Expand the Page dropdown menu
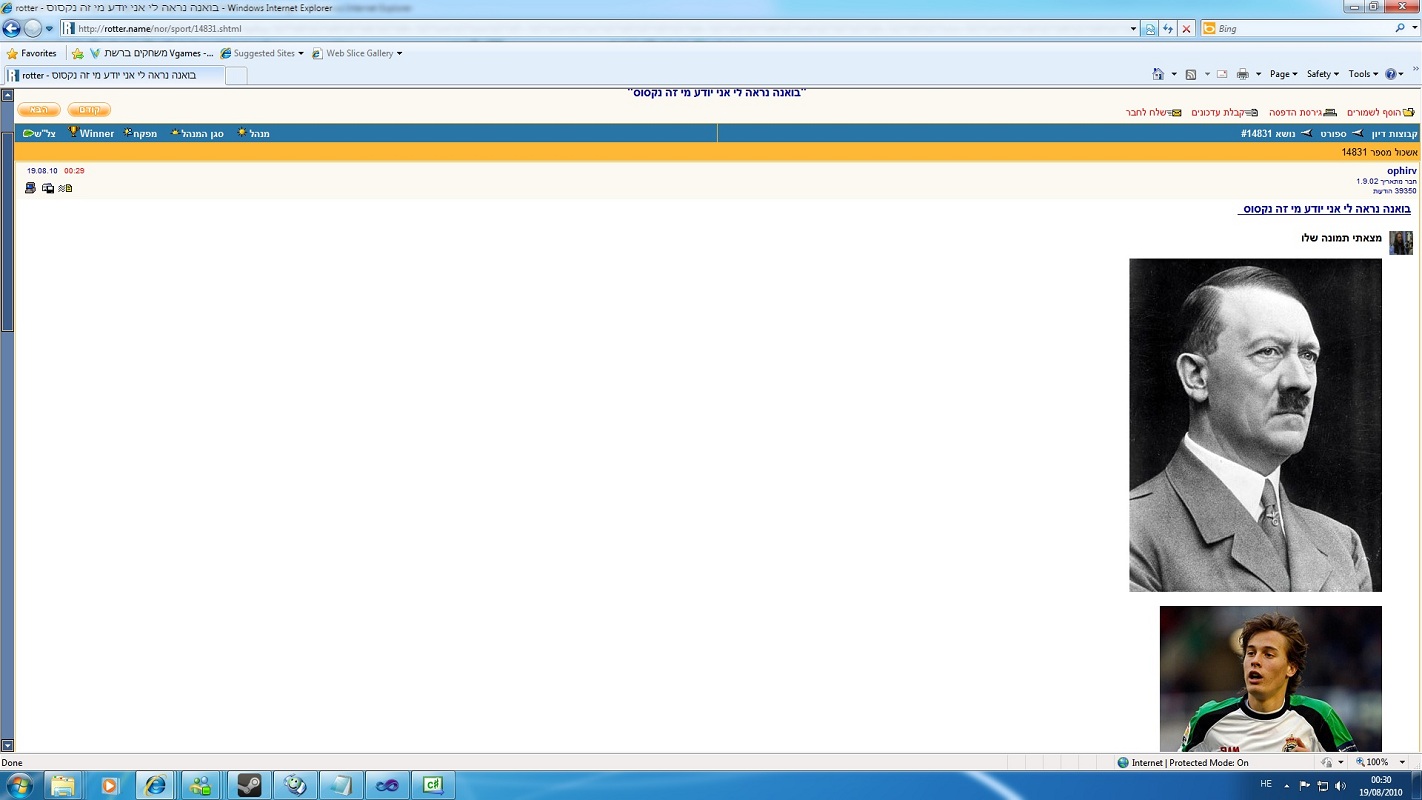Image resolution: width=1422 pixels, height=800 pixels. point(1283,74)
